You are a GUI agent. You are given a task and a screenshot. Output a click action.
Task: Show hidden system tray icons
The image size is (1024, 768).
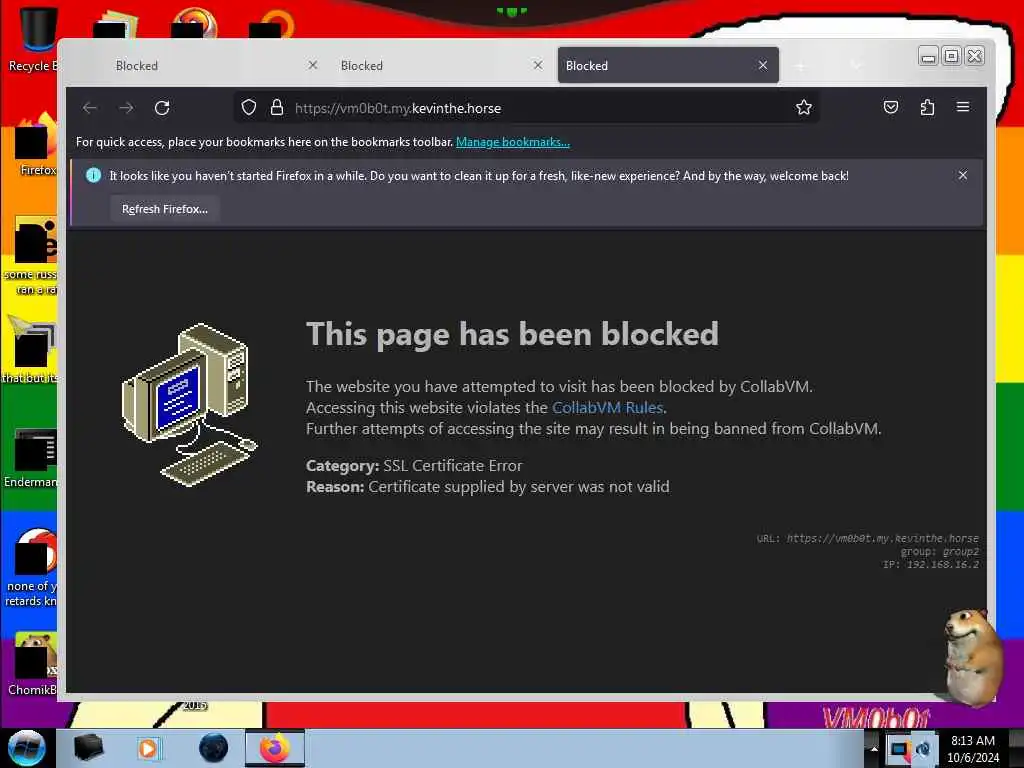click(874, 748)
